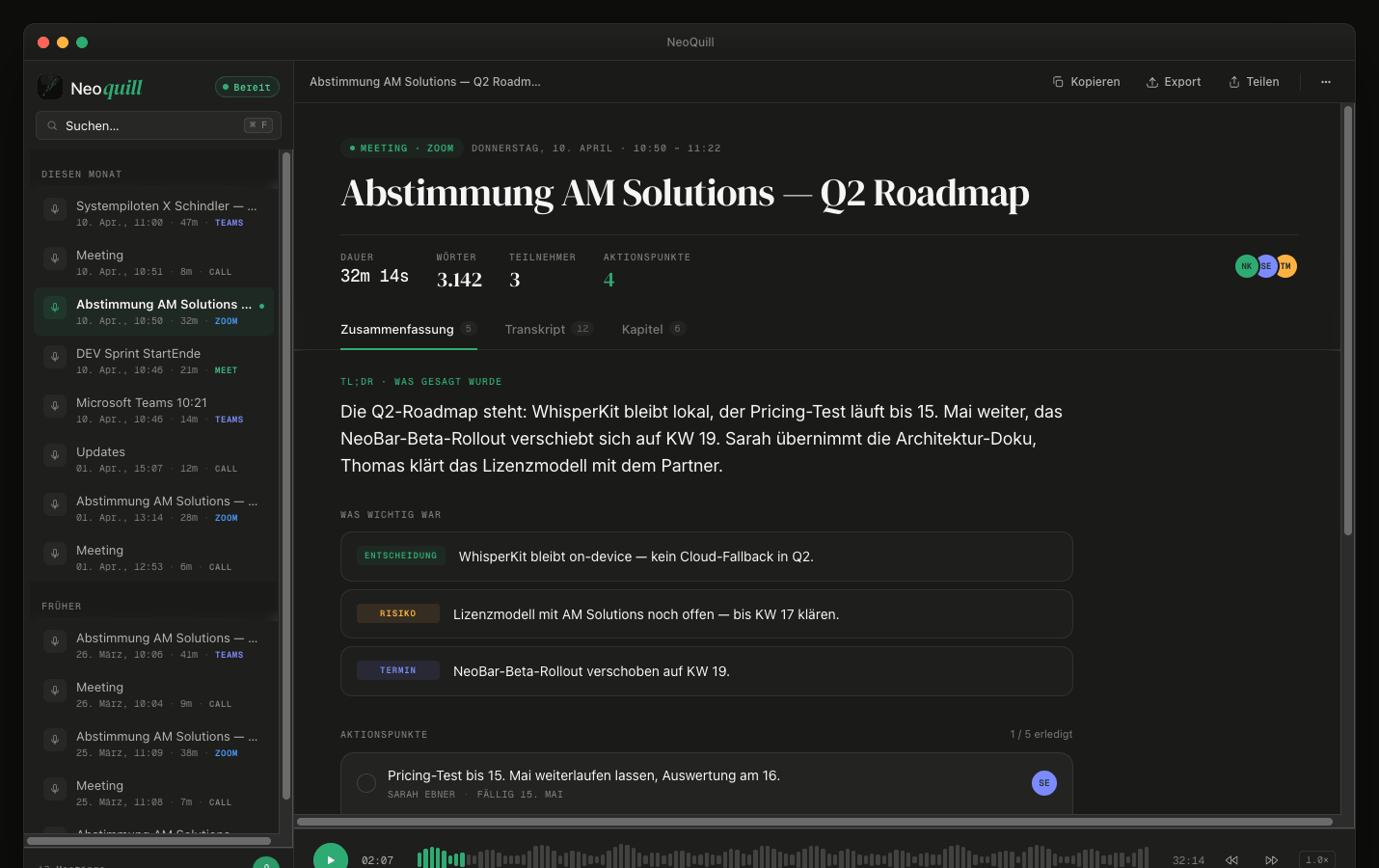Open Abstimmung AM Solutions from 25. März 11:09
Image resolution: width=1379 pixels, height=868 pixels.
(154, 744)
